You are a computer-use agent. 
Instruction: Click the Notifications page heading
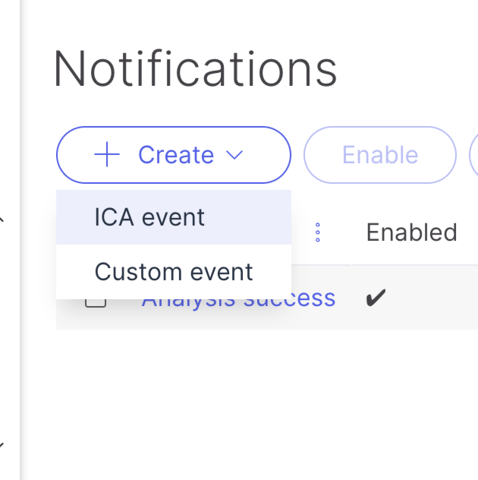click(195, 69)
